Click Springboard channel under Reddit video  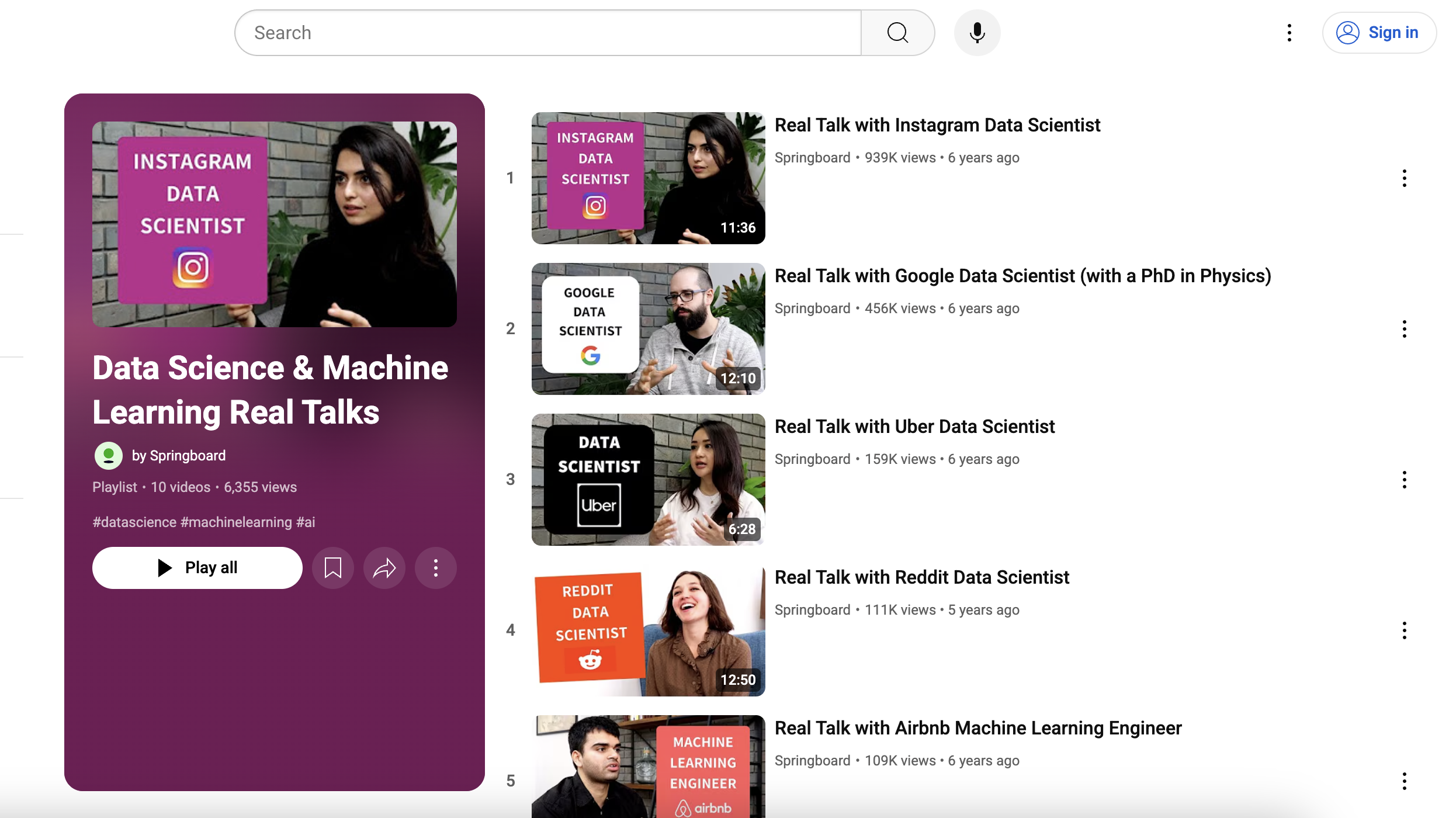click(x=812, y=610)
